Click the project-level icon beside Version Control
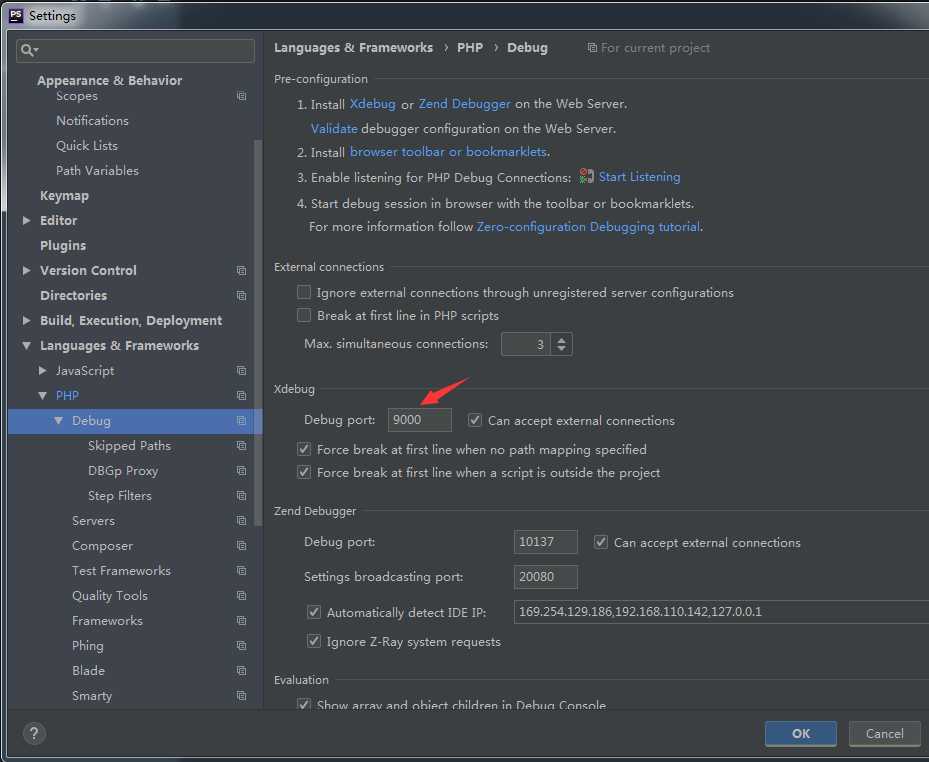Viewport: 929px width, 762px height. tap(241, 271)
